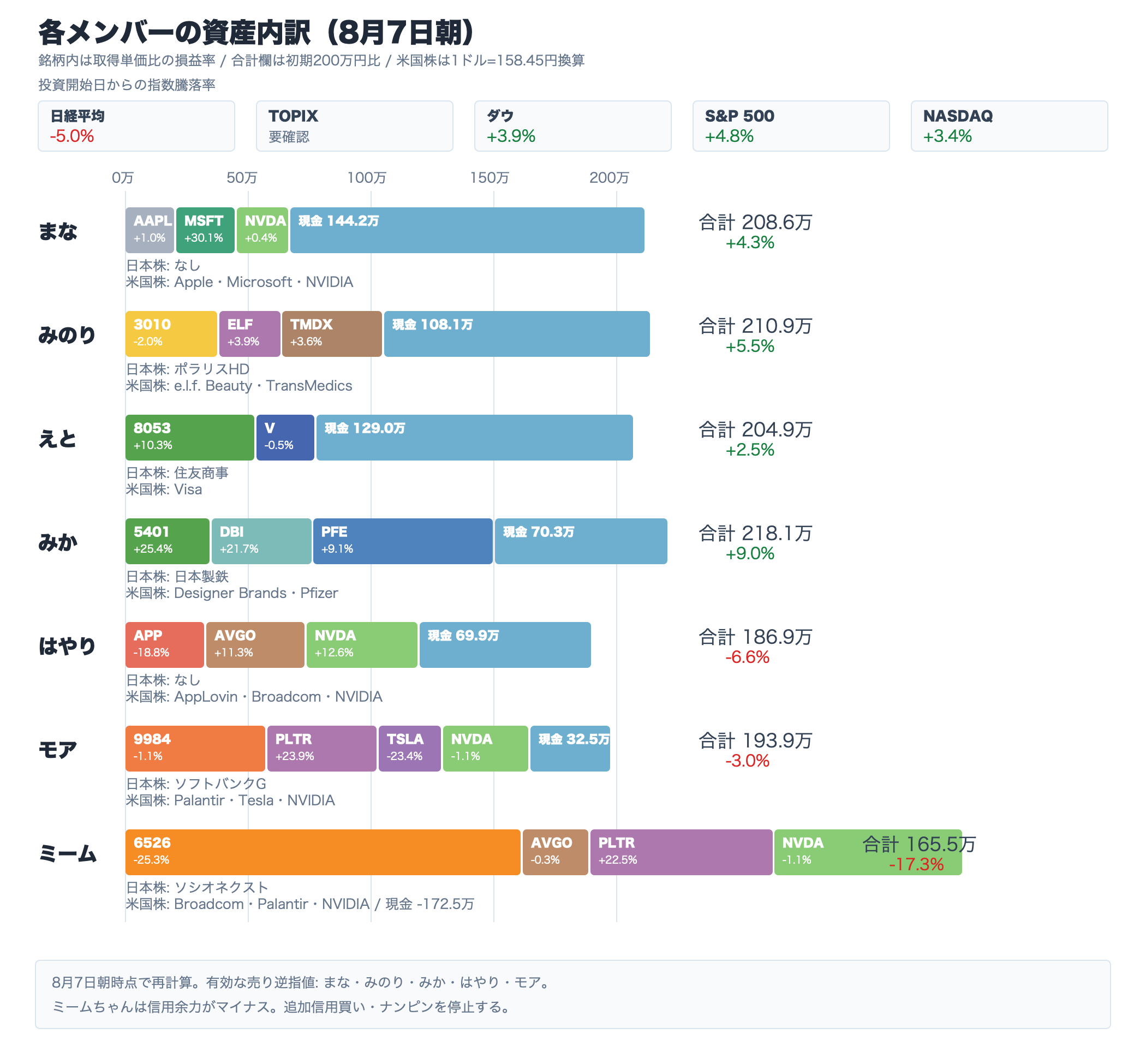The image size is (1146, 1064).
Task: Click the 合計 218.1万 total text
Action: 755,533
